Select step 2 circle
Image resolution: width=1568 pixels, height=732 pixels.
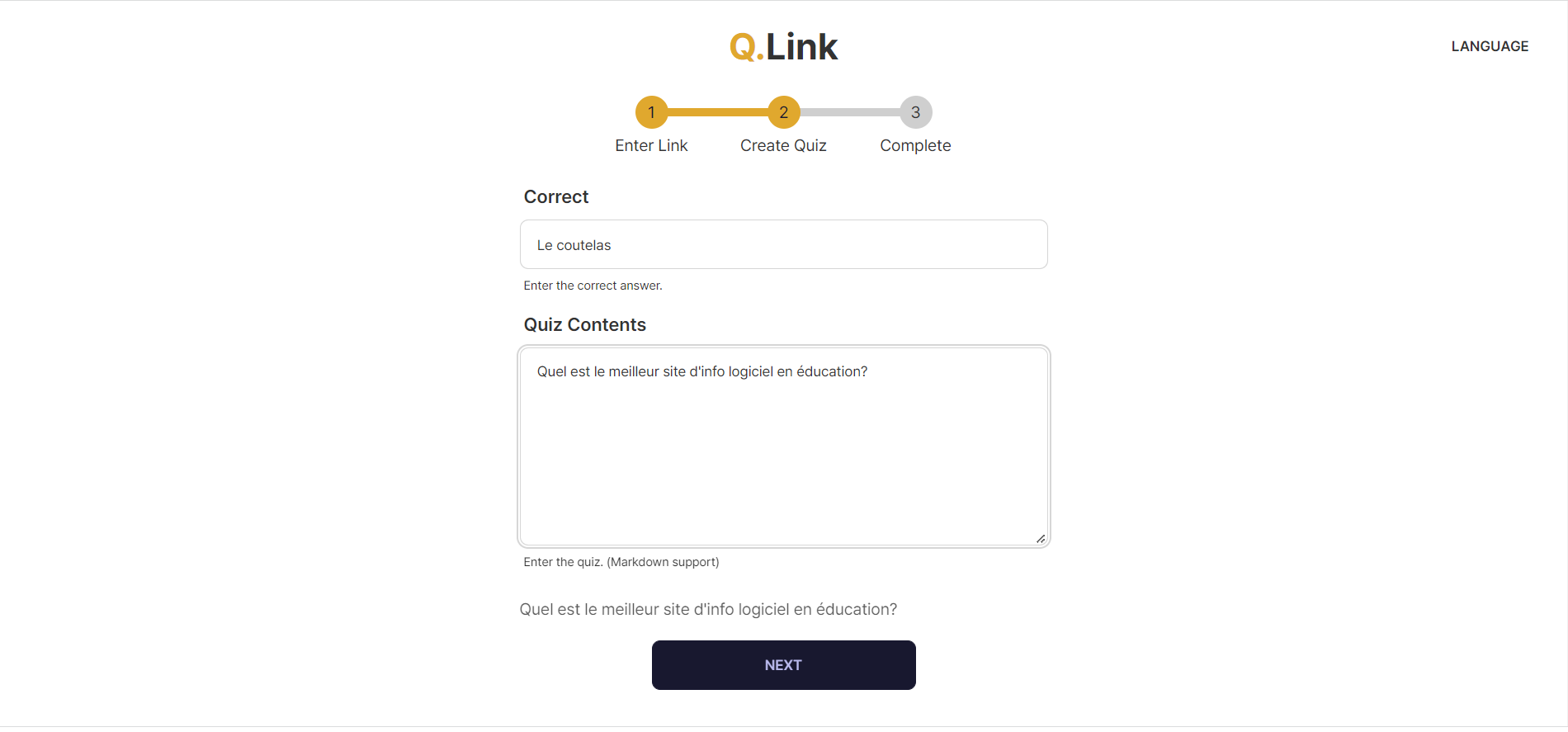(x=783, y=112)
